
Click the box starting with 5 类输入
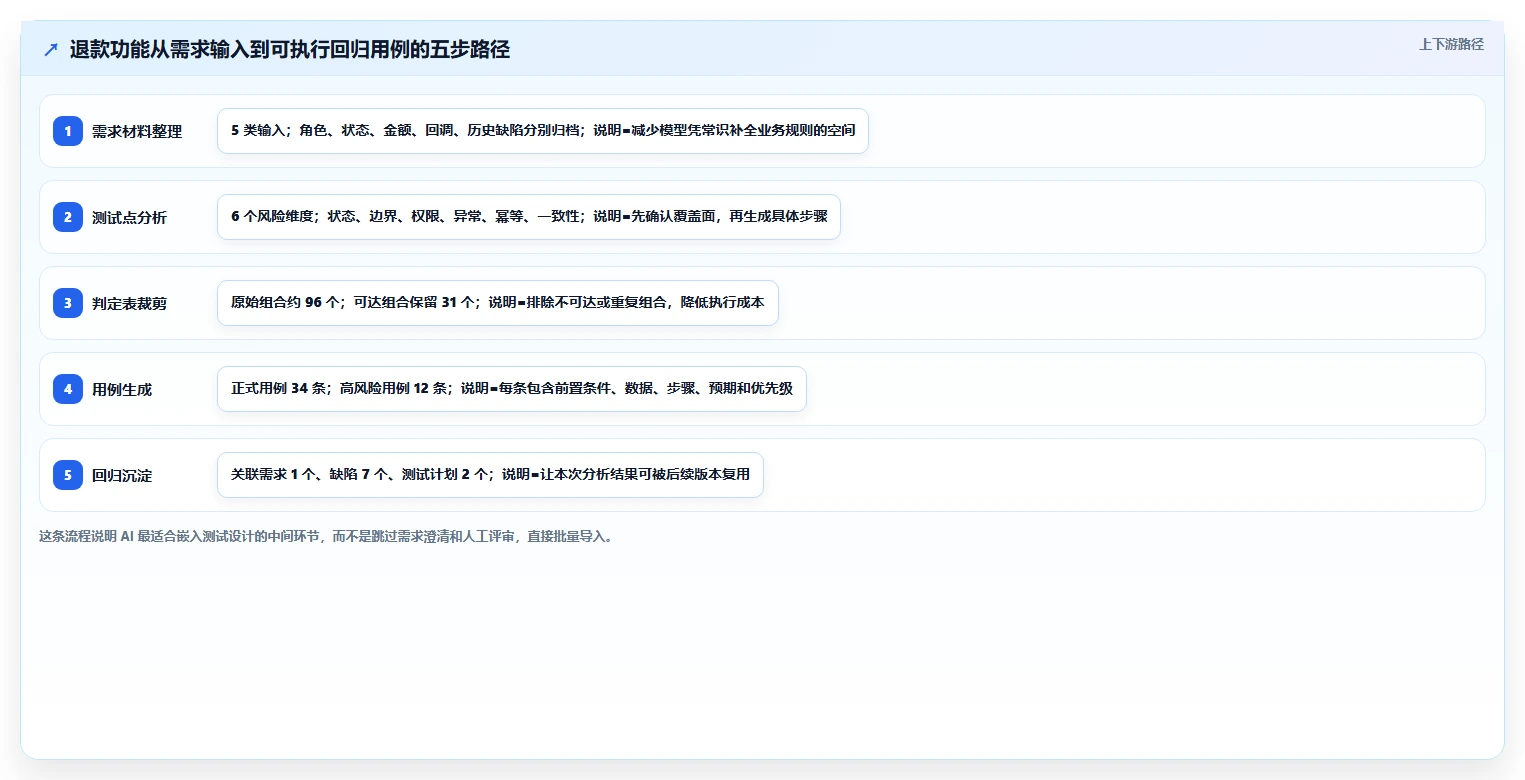click(x=543, y=131)
